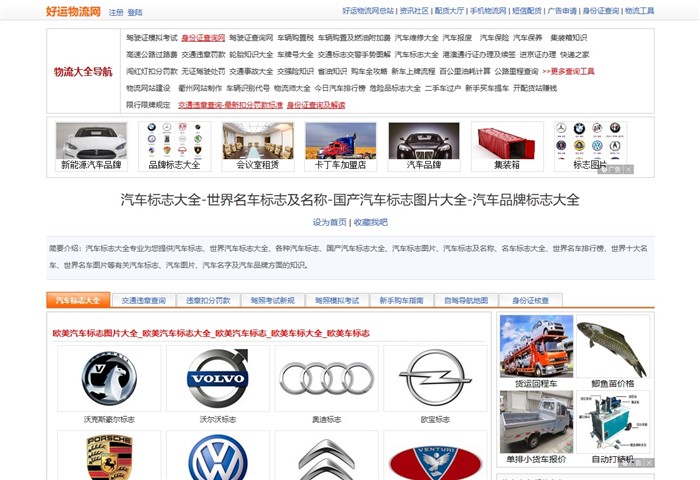Image resolution: width=700 pixels, height=480 pixels.
Task: Open the 会议室租赁 meeting room thumbnail
Action: (x=258, y=141)
